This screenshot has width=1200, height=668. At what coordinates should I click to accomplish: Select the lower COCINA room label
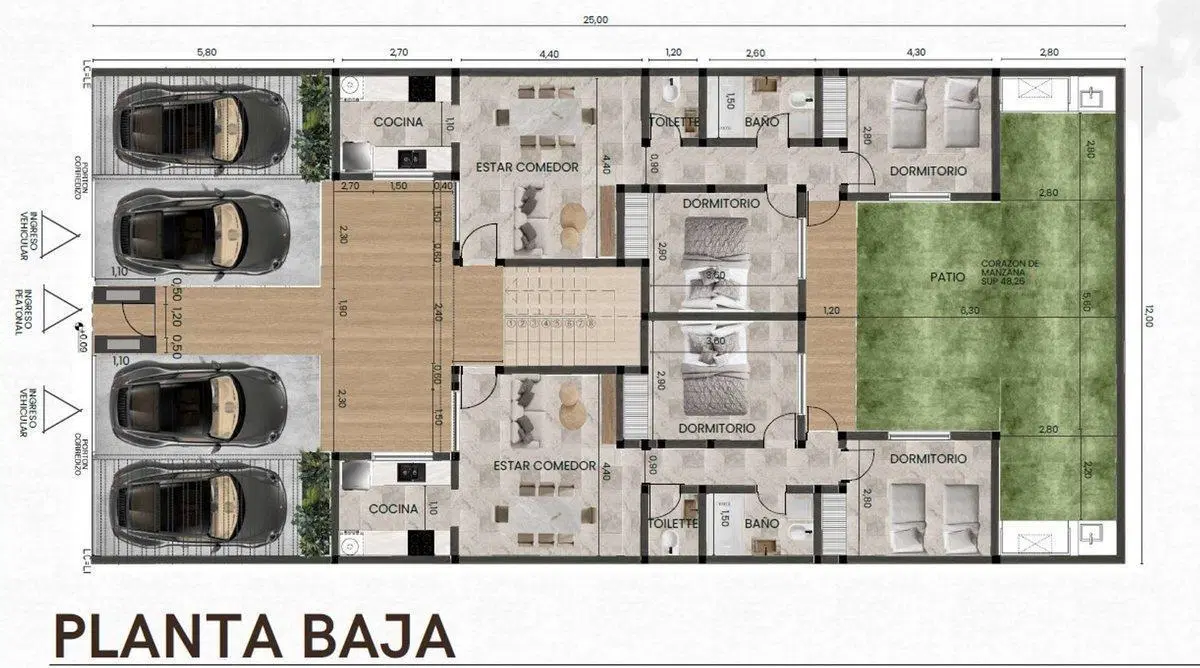393,509
